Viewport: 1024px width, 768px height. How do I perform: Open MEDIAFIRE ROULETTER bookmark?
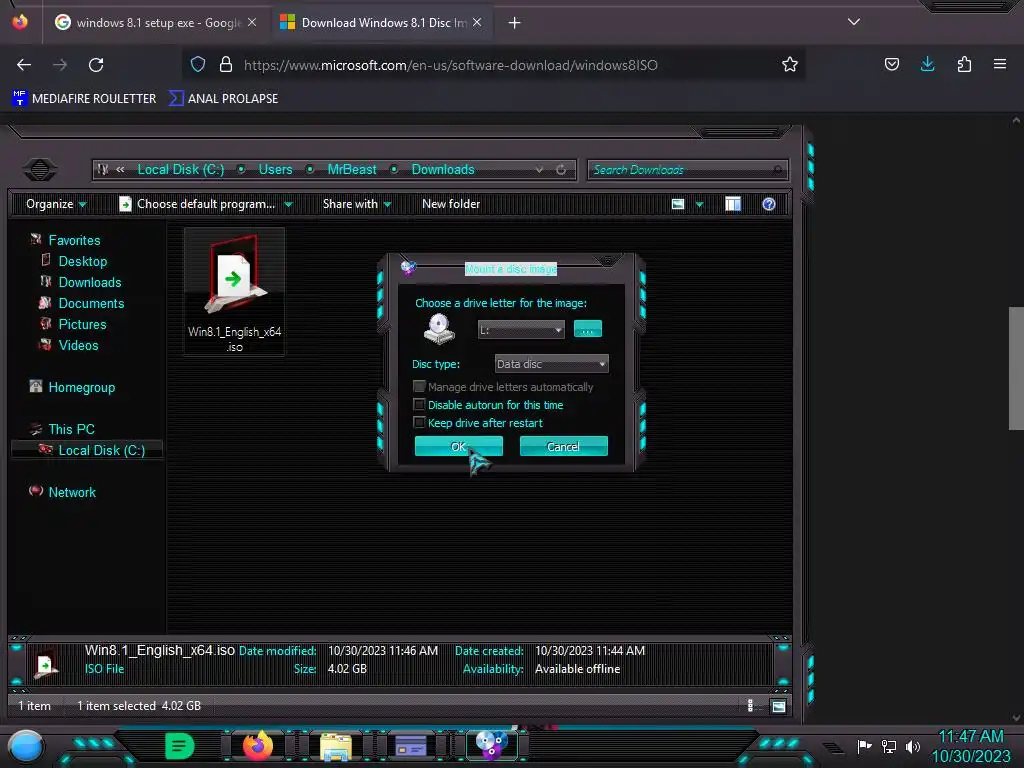[84, 99]
